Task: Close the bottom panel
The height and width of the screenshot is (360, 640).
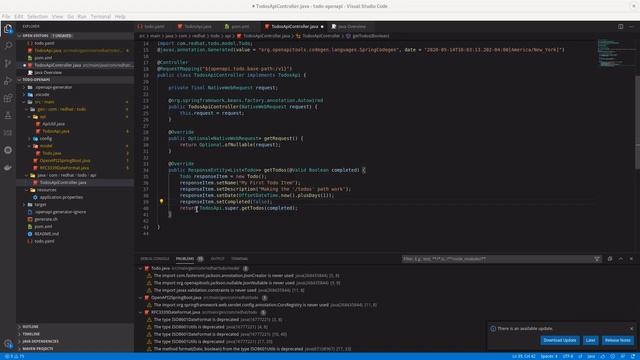Action: coord(631,259)
